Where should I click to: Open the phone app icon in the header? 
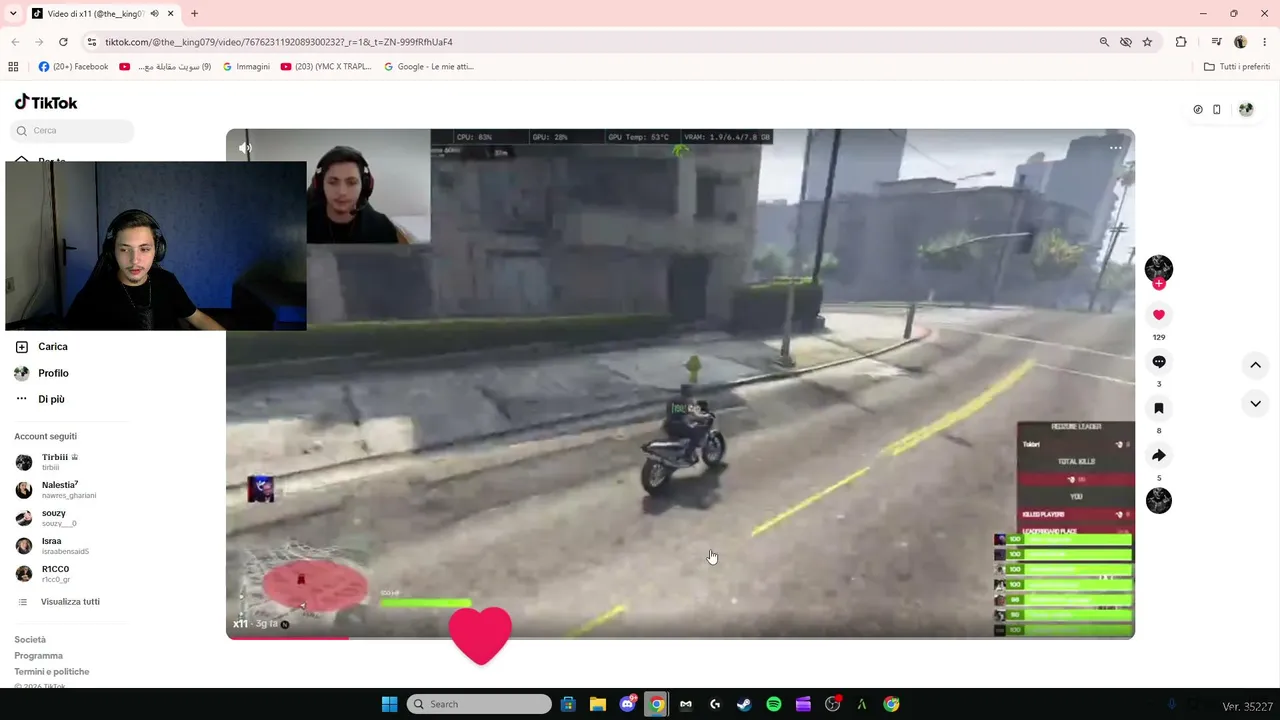point(1216,110)
